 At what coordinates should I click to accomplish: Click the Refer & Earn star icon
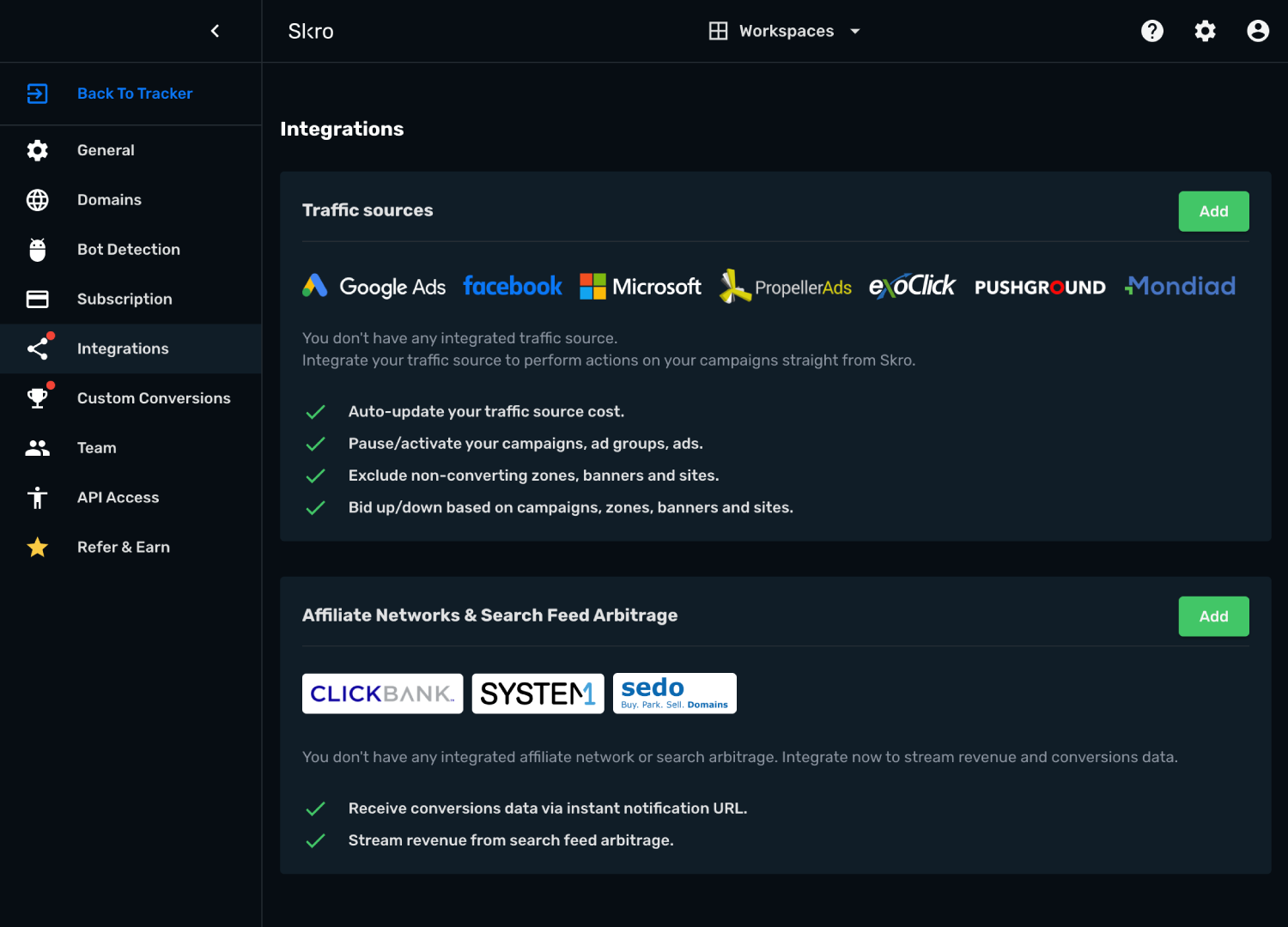pos(38,548)
